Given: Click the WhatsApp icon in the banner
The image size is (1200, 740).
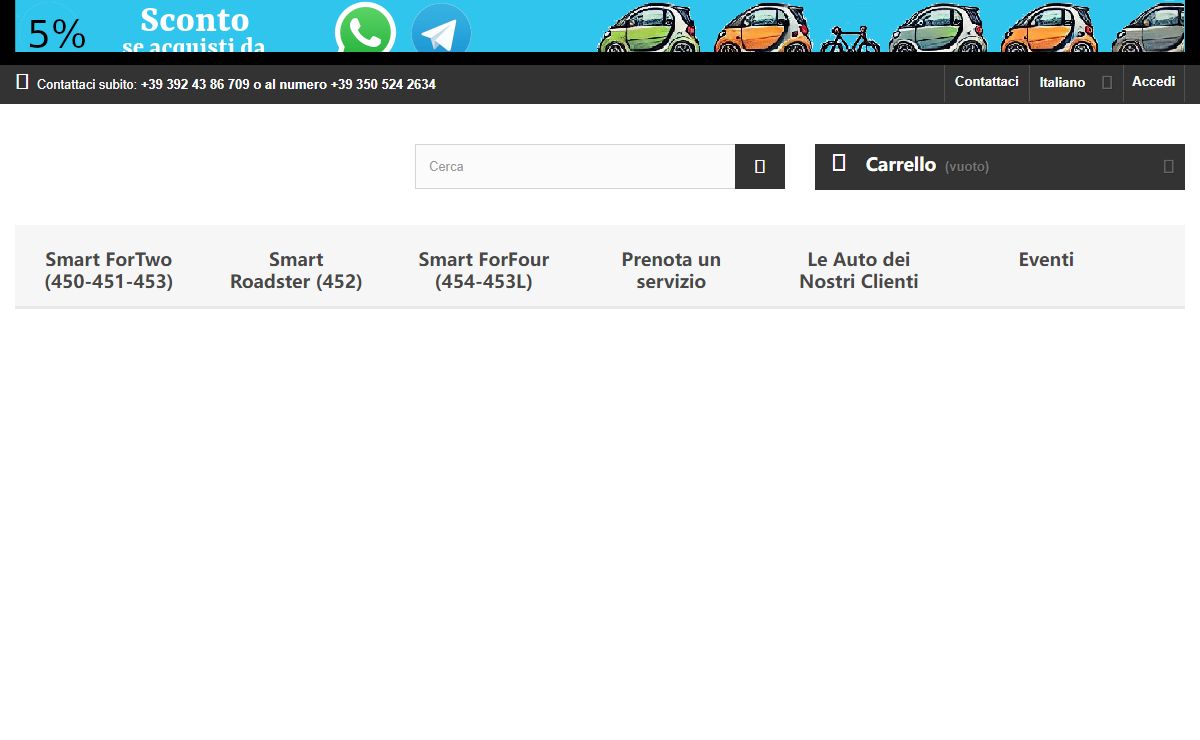Looking at the screenshot, I should click(x=365, y=30).
